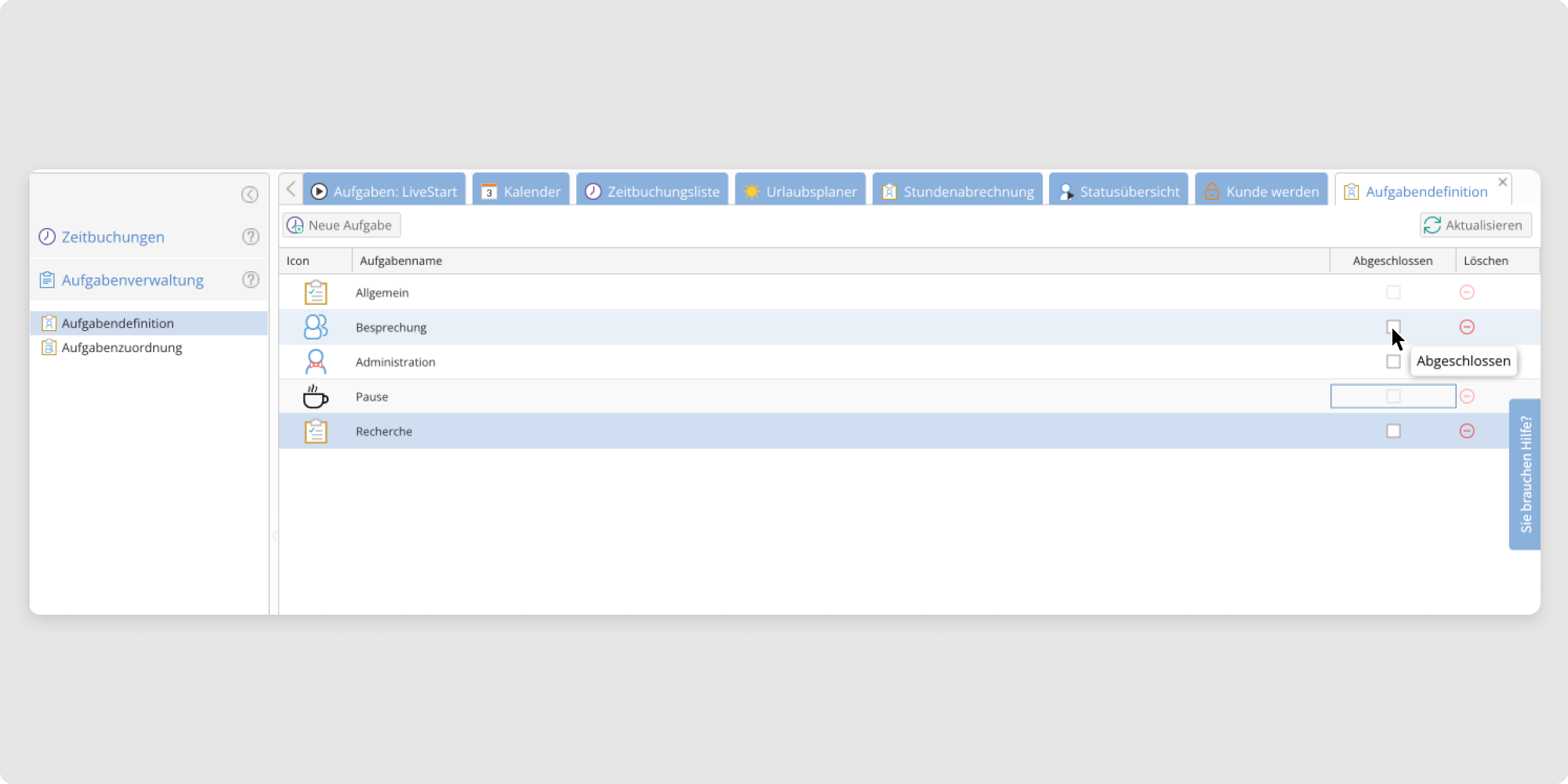Open the Stundenabrechnung tab

click(958, 191)
